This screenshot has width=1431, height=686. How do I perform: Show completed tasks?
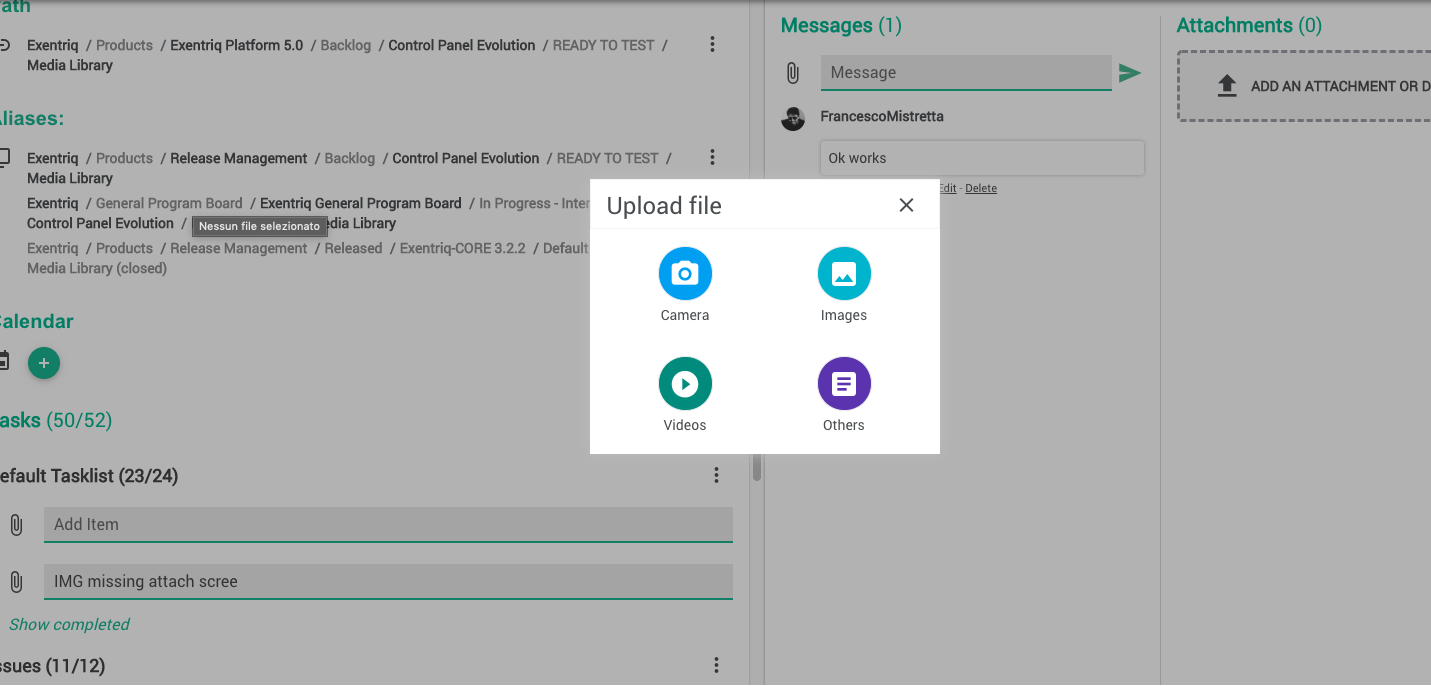tap(69, 625)
